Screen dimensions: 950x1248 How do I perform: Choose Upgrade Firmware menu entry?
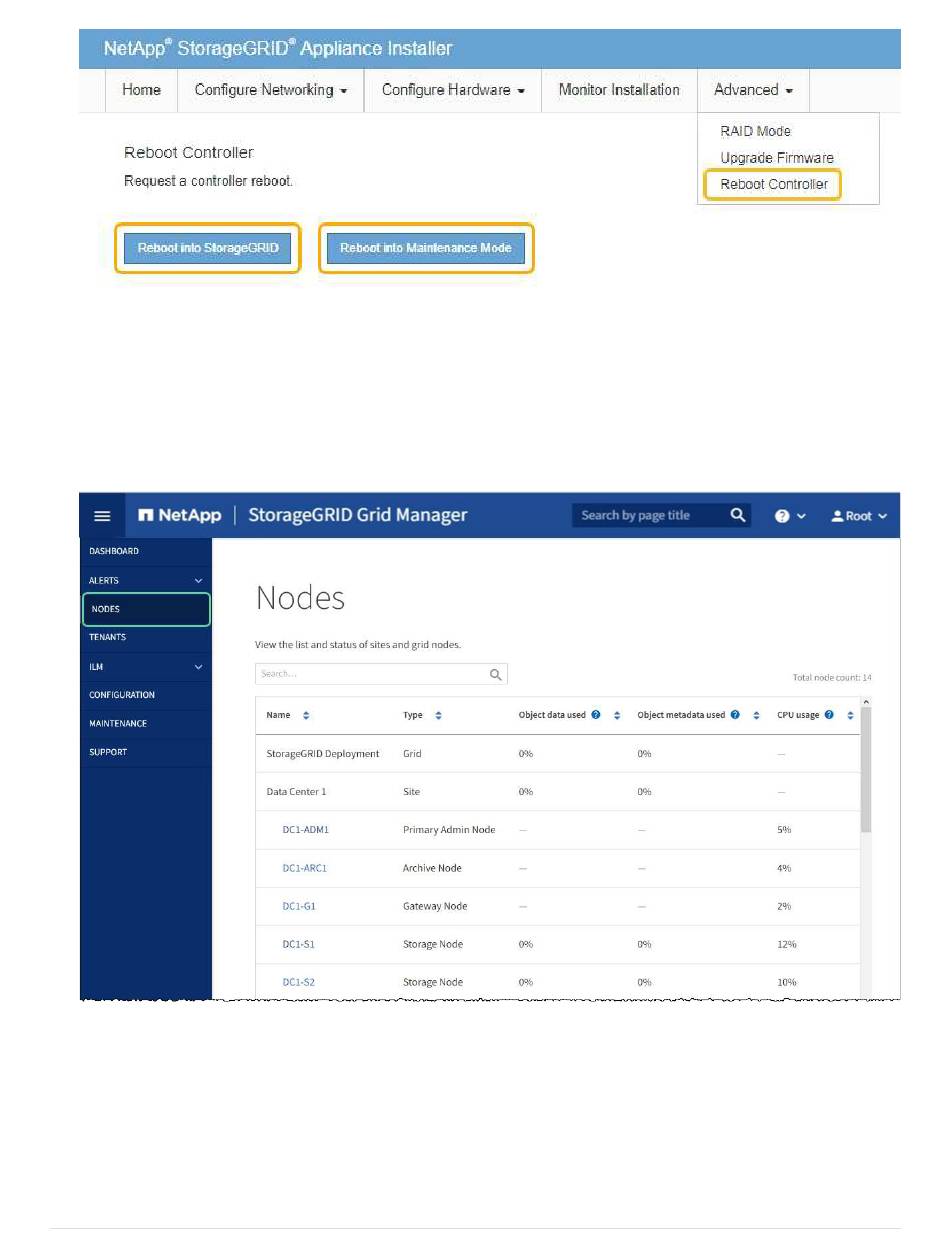pyautogui.click(x=777, y=158)
